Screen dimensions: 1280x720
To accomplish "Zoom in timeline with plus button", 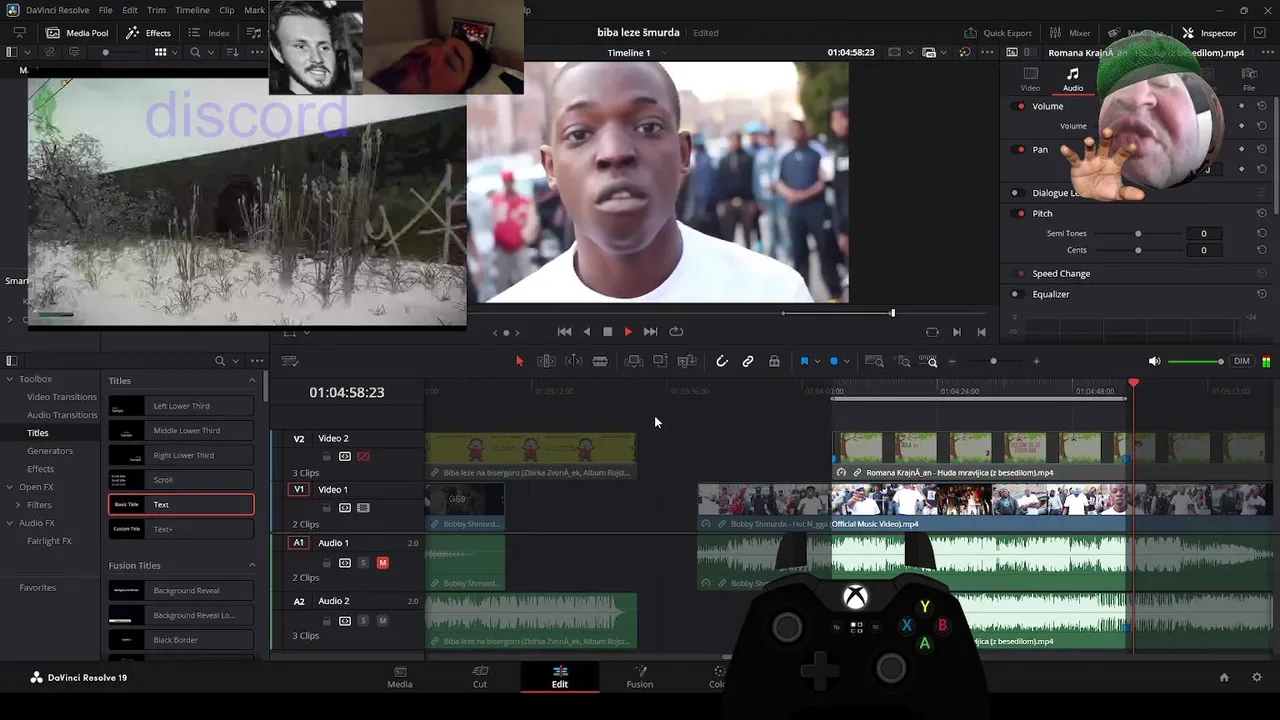I will click(x=1036, y=361).
